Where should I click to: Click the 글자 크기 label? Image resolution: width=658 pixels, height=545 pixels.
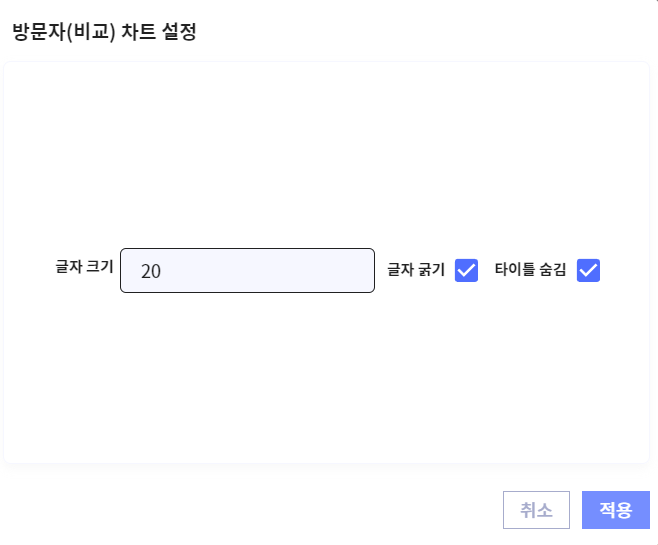pos(85,268)
